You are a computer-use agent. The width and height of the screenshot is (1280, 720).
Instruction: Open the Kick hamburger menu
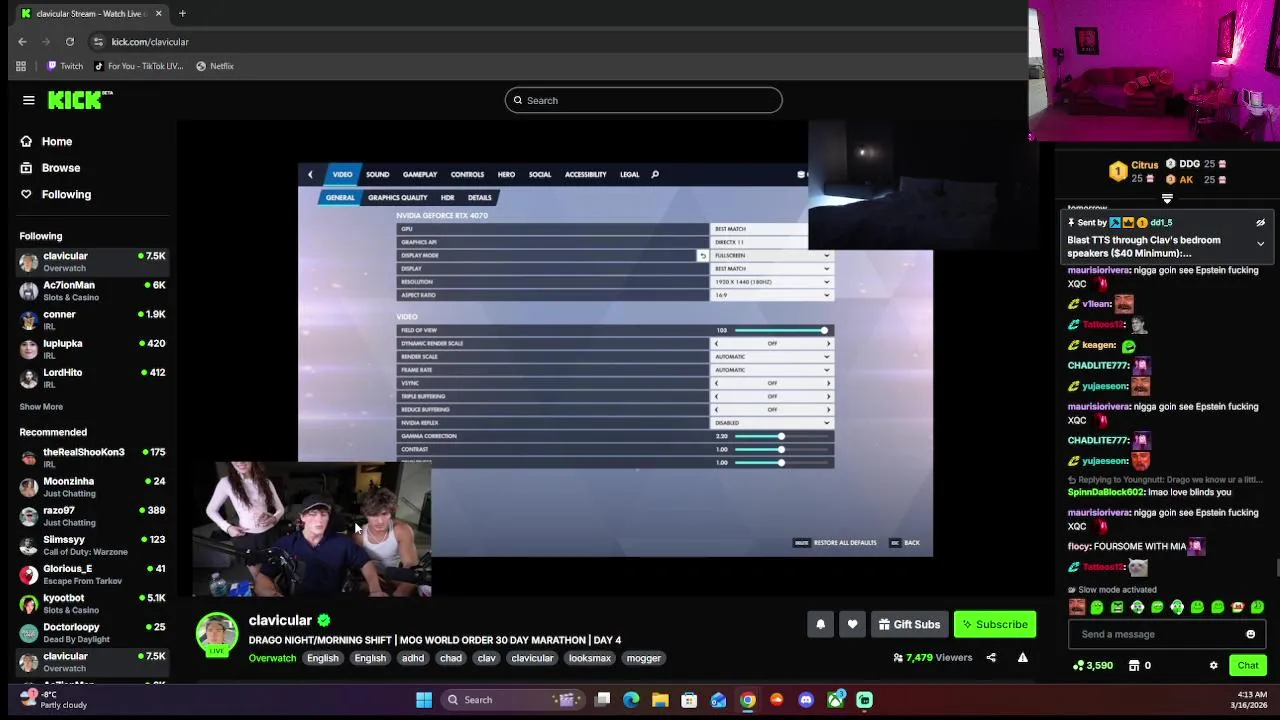[x=29, y=100]
